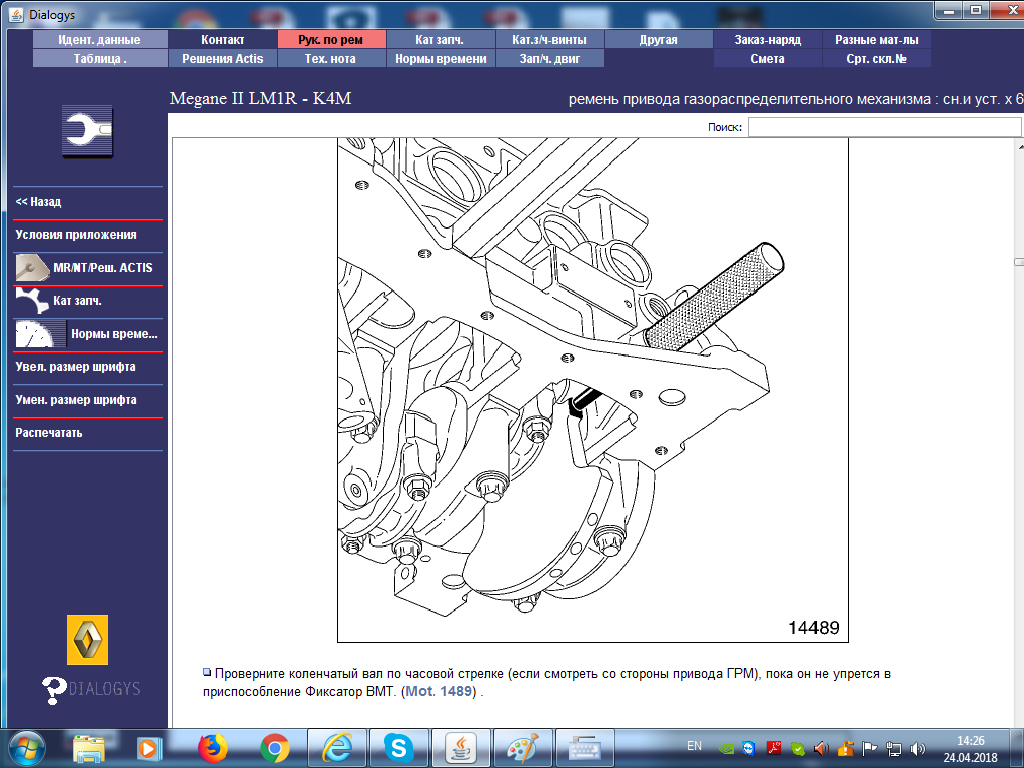
Task: Open the Другая tab
Action: click(658, 40)
